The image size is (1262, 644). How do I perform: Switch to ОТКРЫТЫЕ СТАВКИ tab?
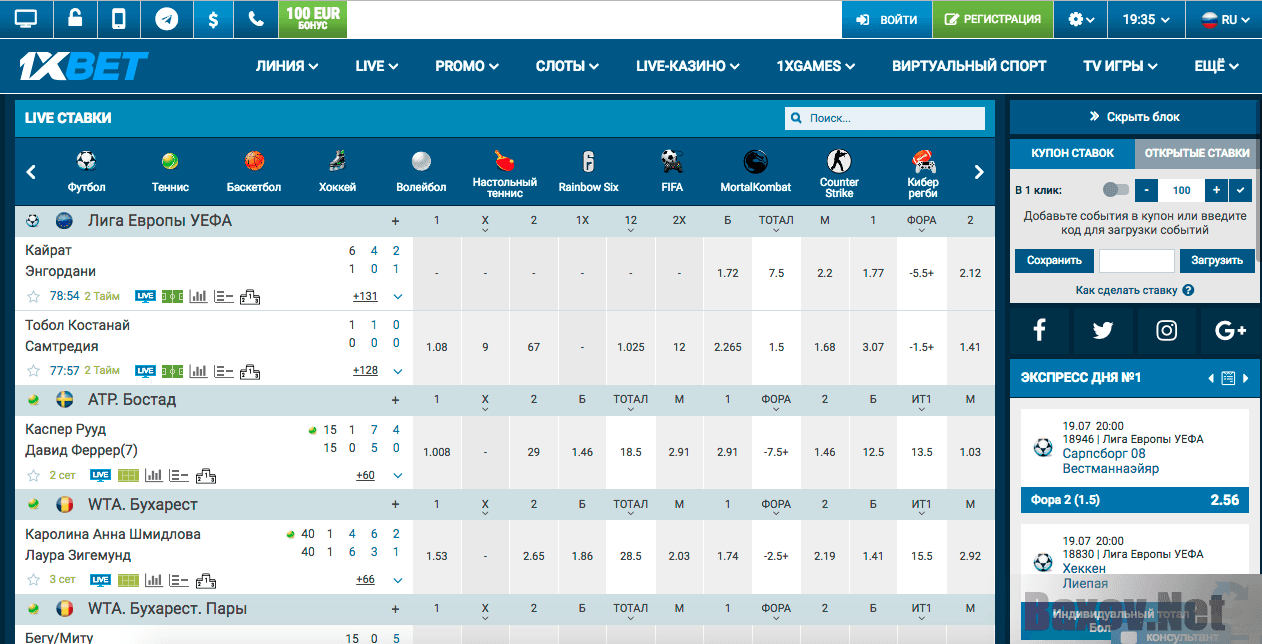click(1197, 153)
